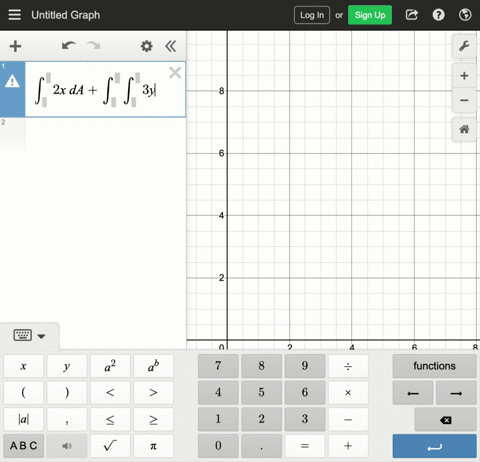Zoom out on the graph

pos(464,100)
